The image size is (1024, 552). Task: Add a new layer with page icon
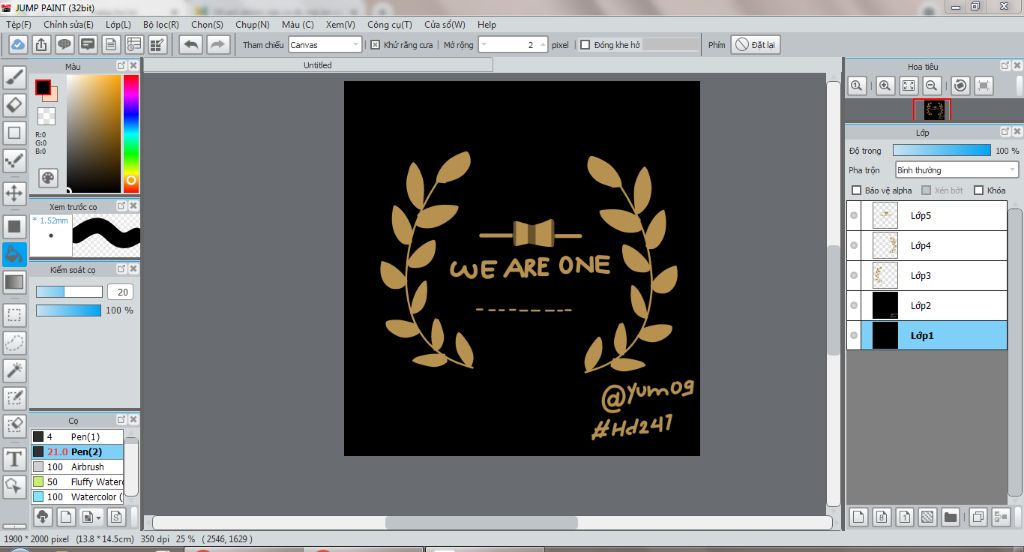(x=858, y=517)
